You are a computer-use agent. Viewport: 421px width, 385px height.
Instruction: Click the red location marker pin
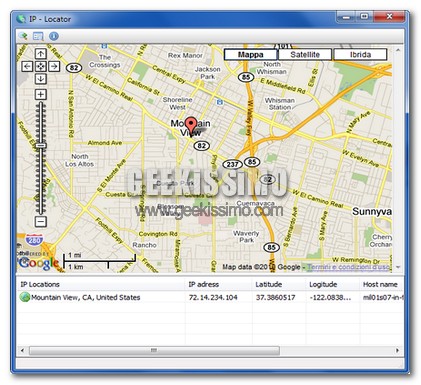coord(191,126)
